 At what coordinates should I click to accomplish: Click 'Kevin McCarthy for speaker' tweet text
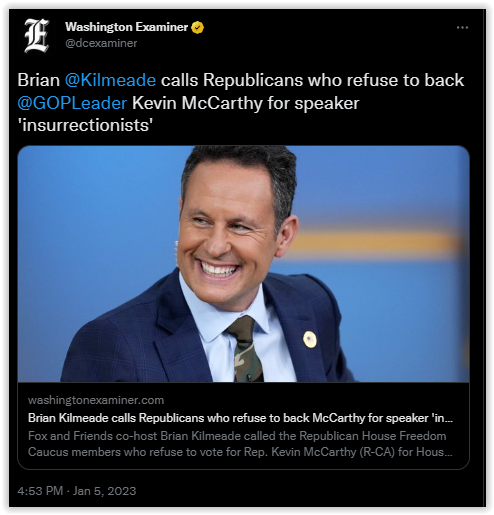click(246, 103)
